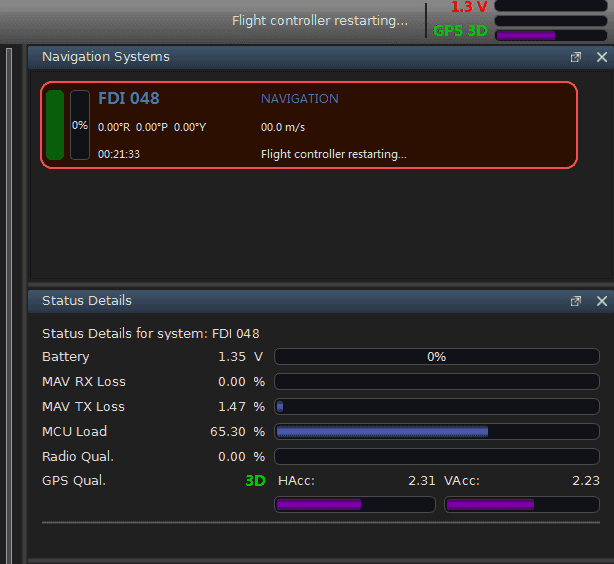Undock the Navigation Systems panel
The height and width of the screenshot is (564, 614).
tap(575, 58)
